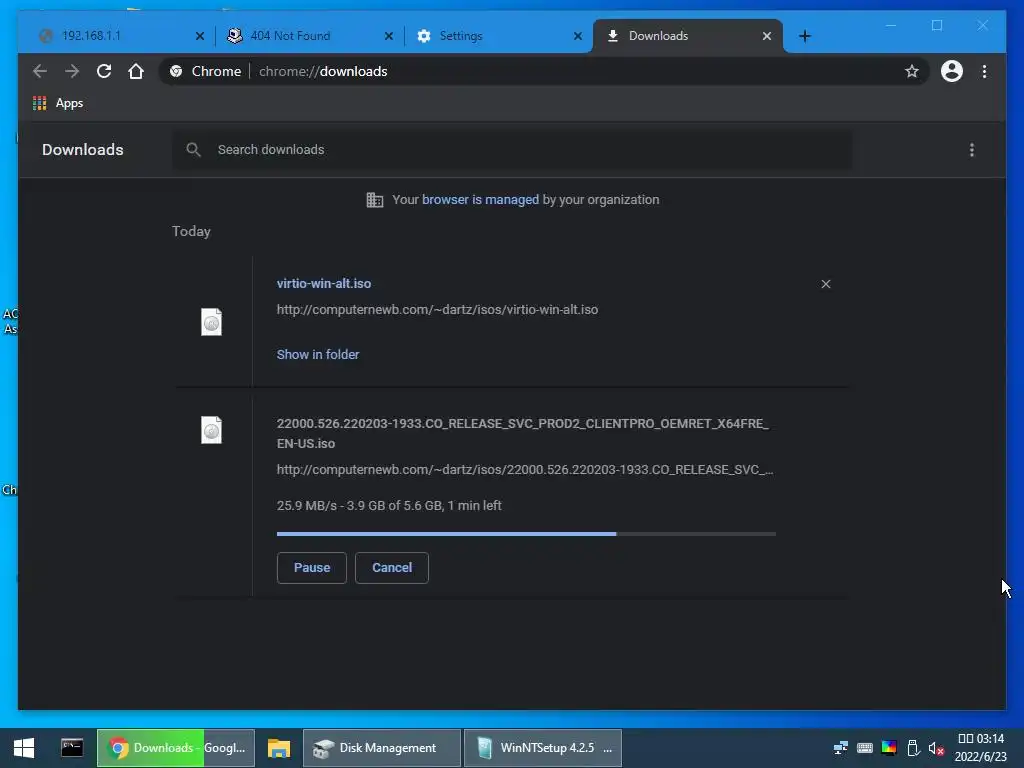Cancel the ISO download
The width and height of the screenshot is (1024, 768).
pos(392,568)
